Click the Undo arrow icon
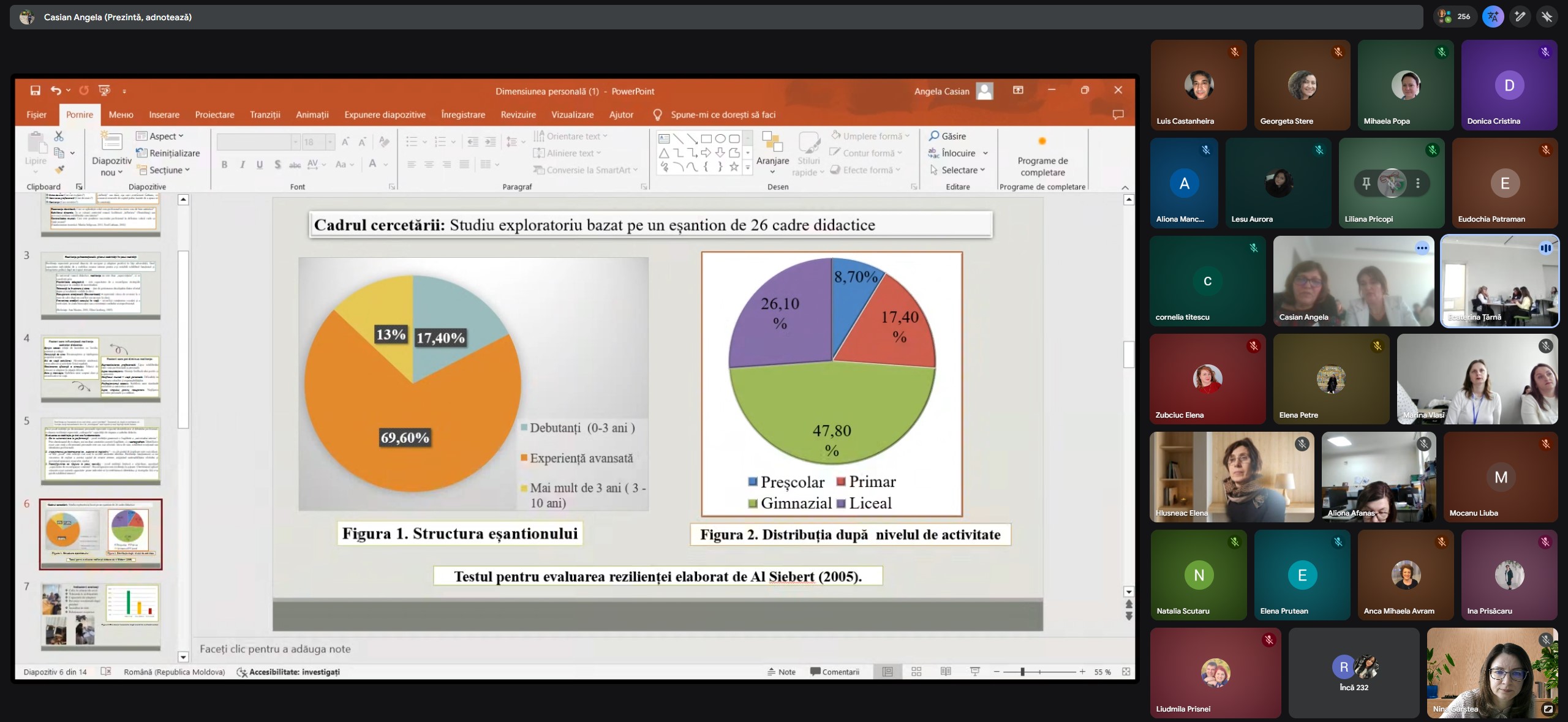1568x722 pixels. [56, 91]
